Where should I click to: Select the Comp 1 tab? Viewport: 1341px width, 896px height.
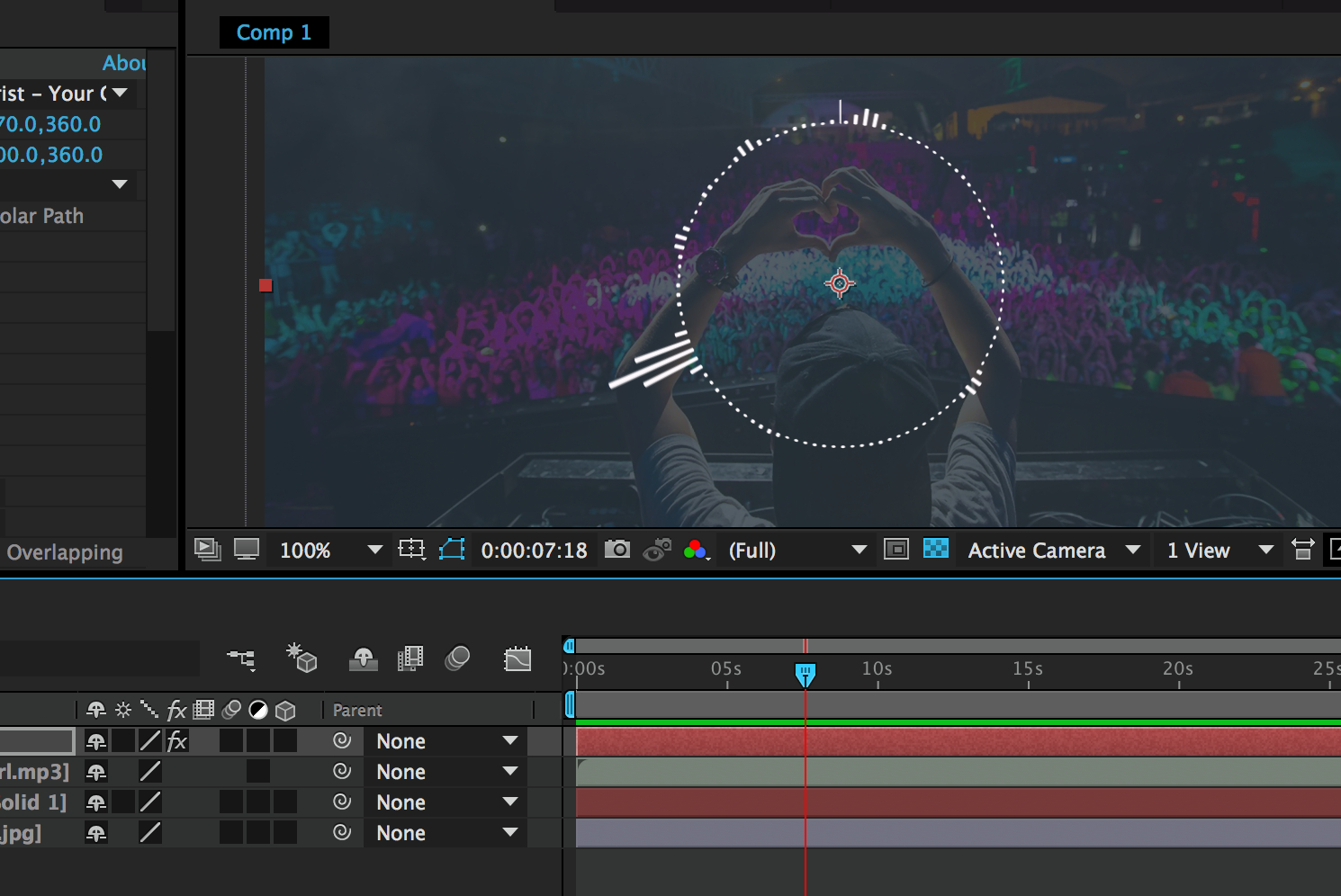coord(274,32)
